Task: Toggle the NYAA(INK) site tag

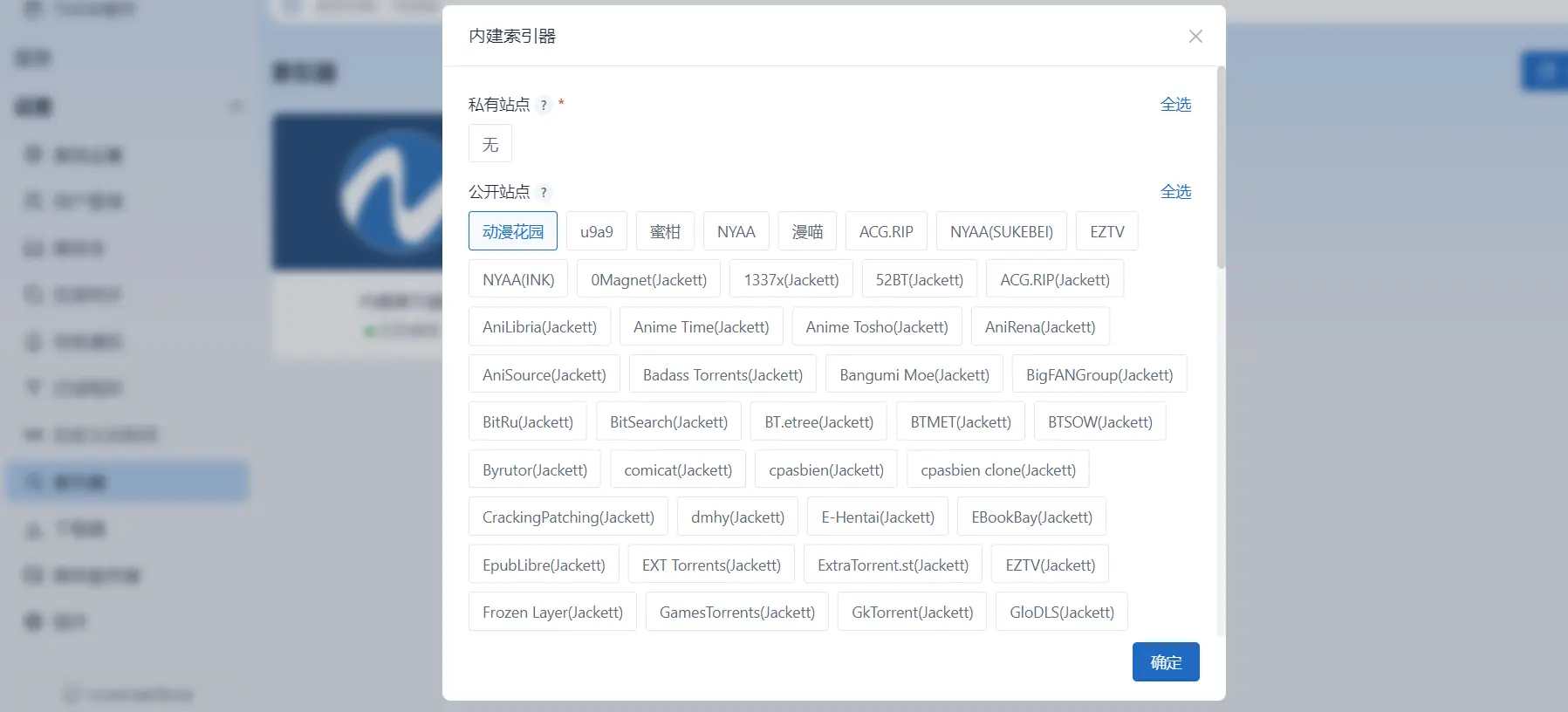Action: click(518, 279)
